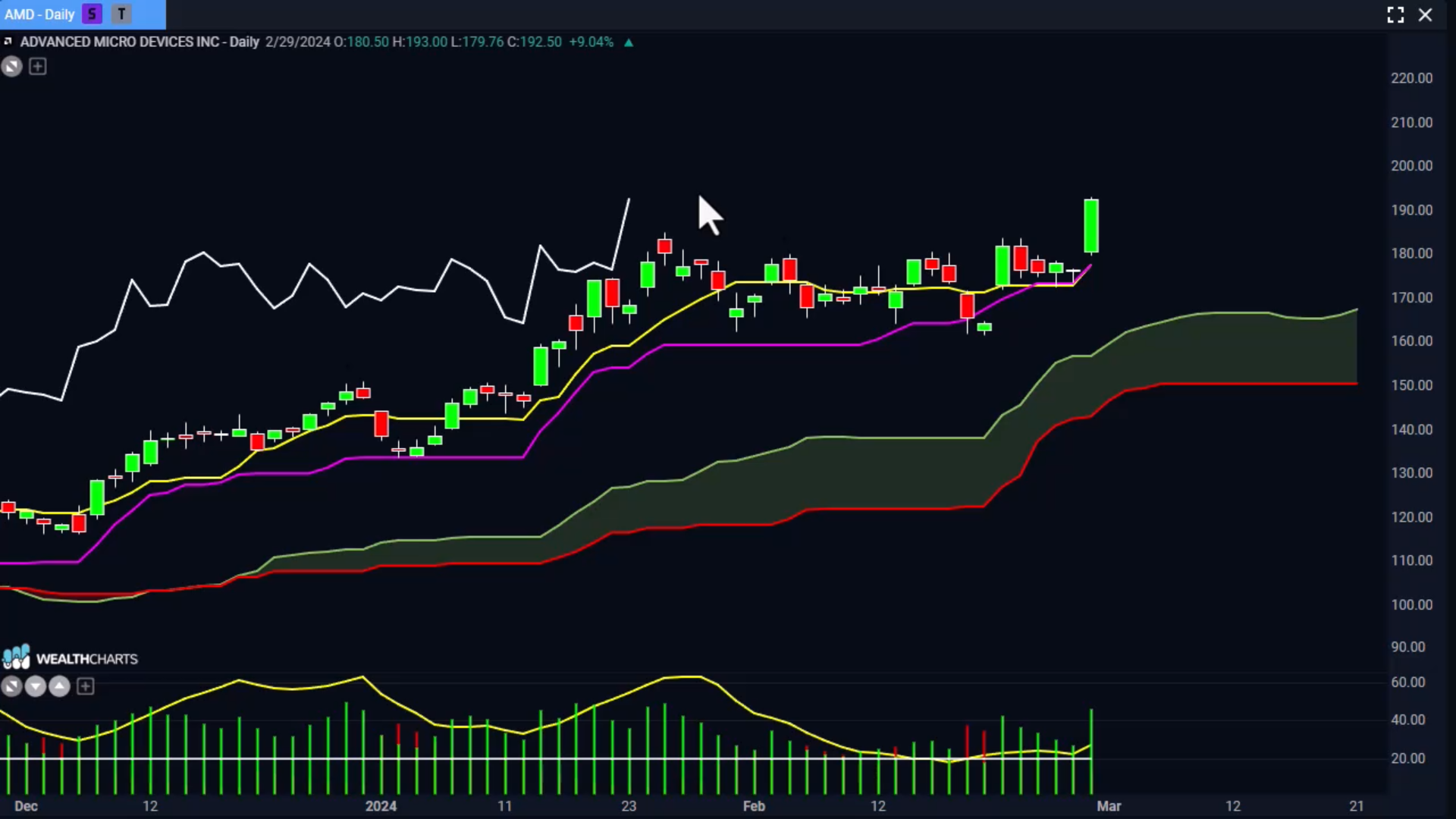Click the ADVANCED MICRO DEVICES INC - Daily title
The image size is (1456, 819).
click(x=140, y=42)
